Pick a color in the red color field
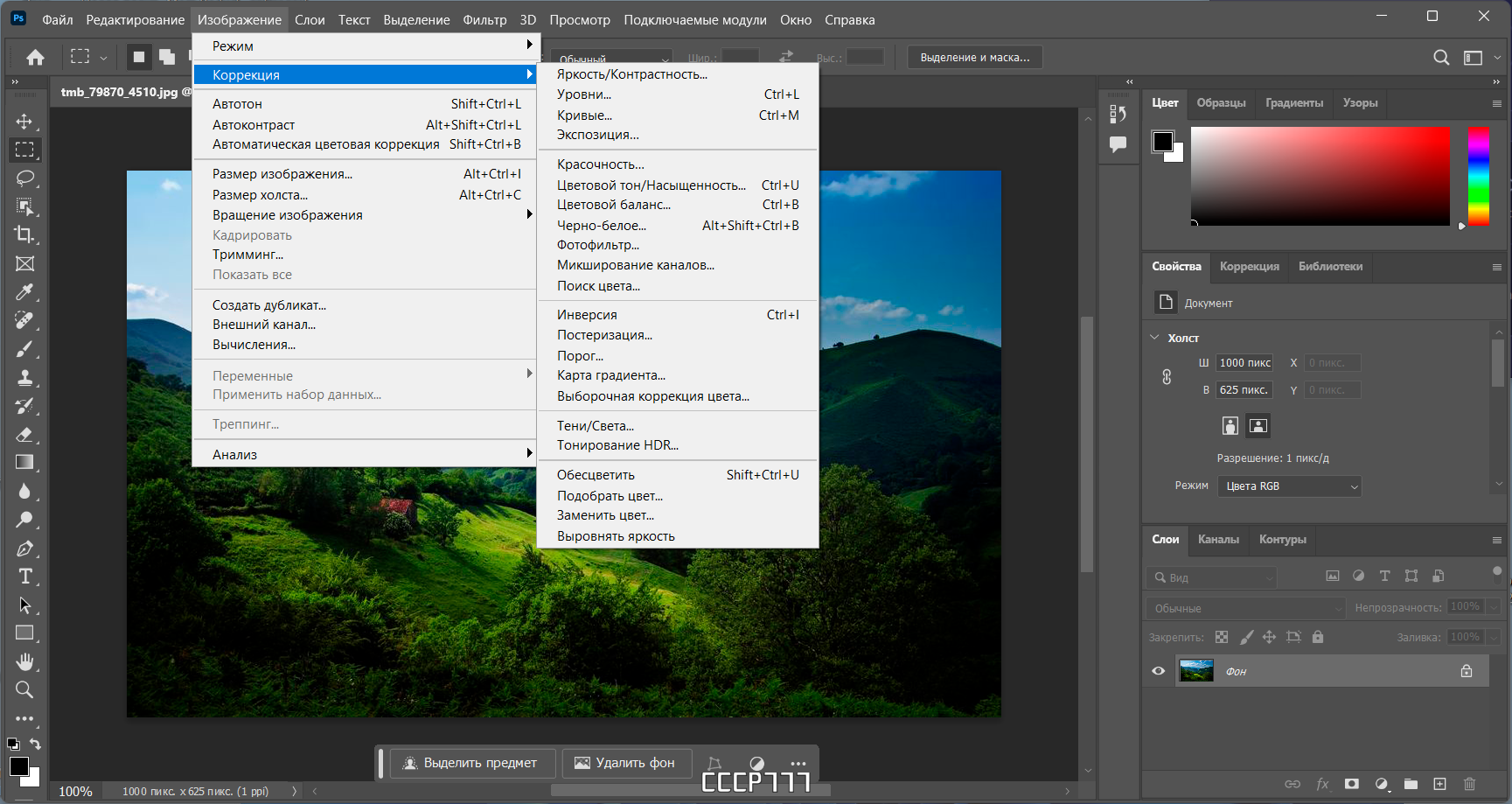Image resolution: width=1512 pixels, height=804 pixels. [1320, 176]
